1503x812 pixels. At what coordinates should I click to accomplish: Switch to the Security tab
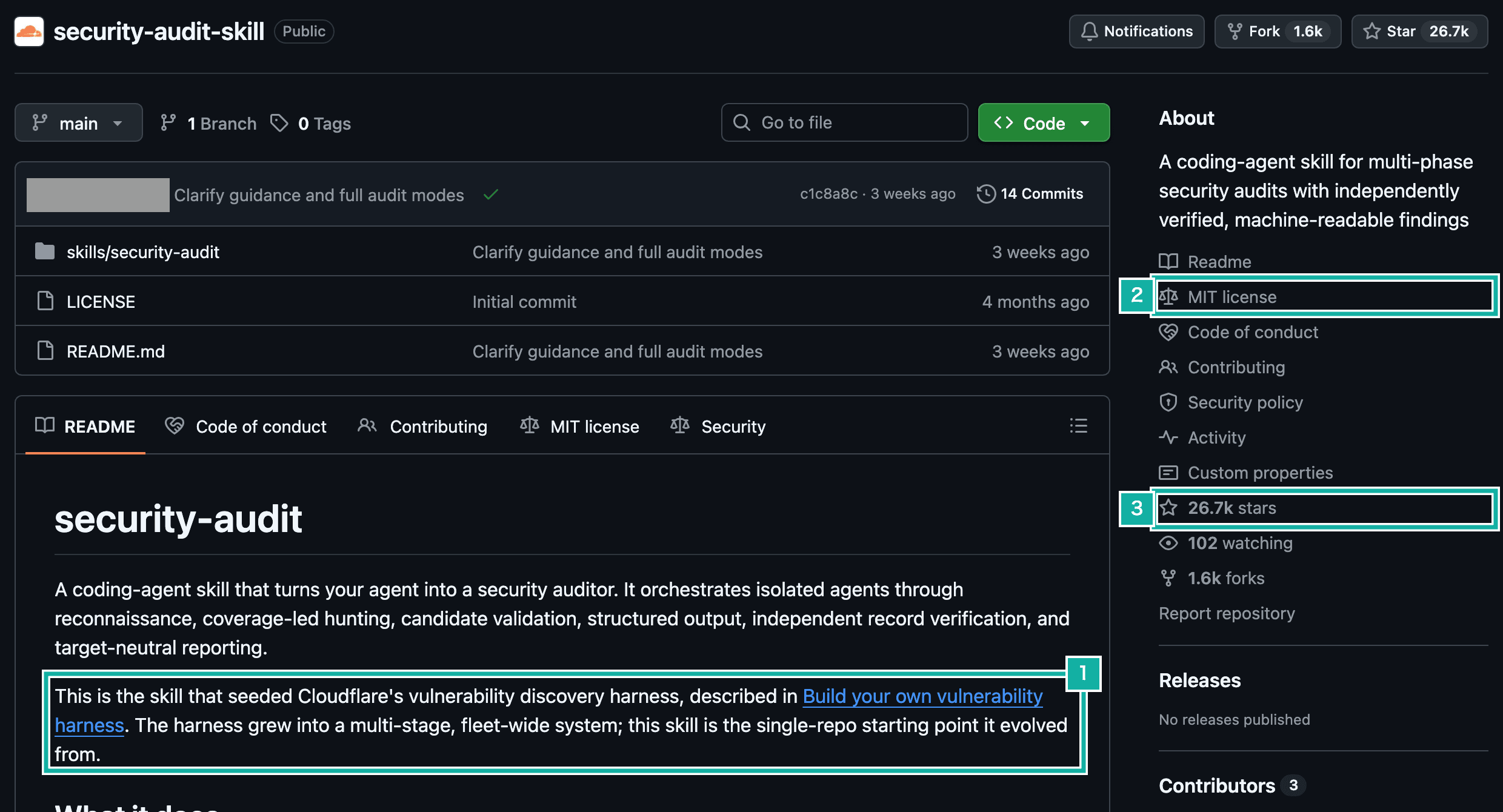pos(718,427)
